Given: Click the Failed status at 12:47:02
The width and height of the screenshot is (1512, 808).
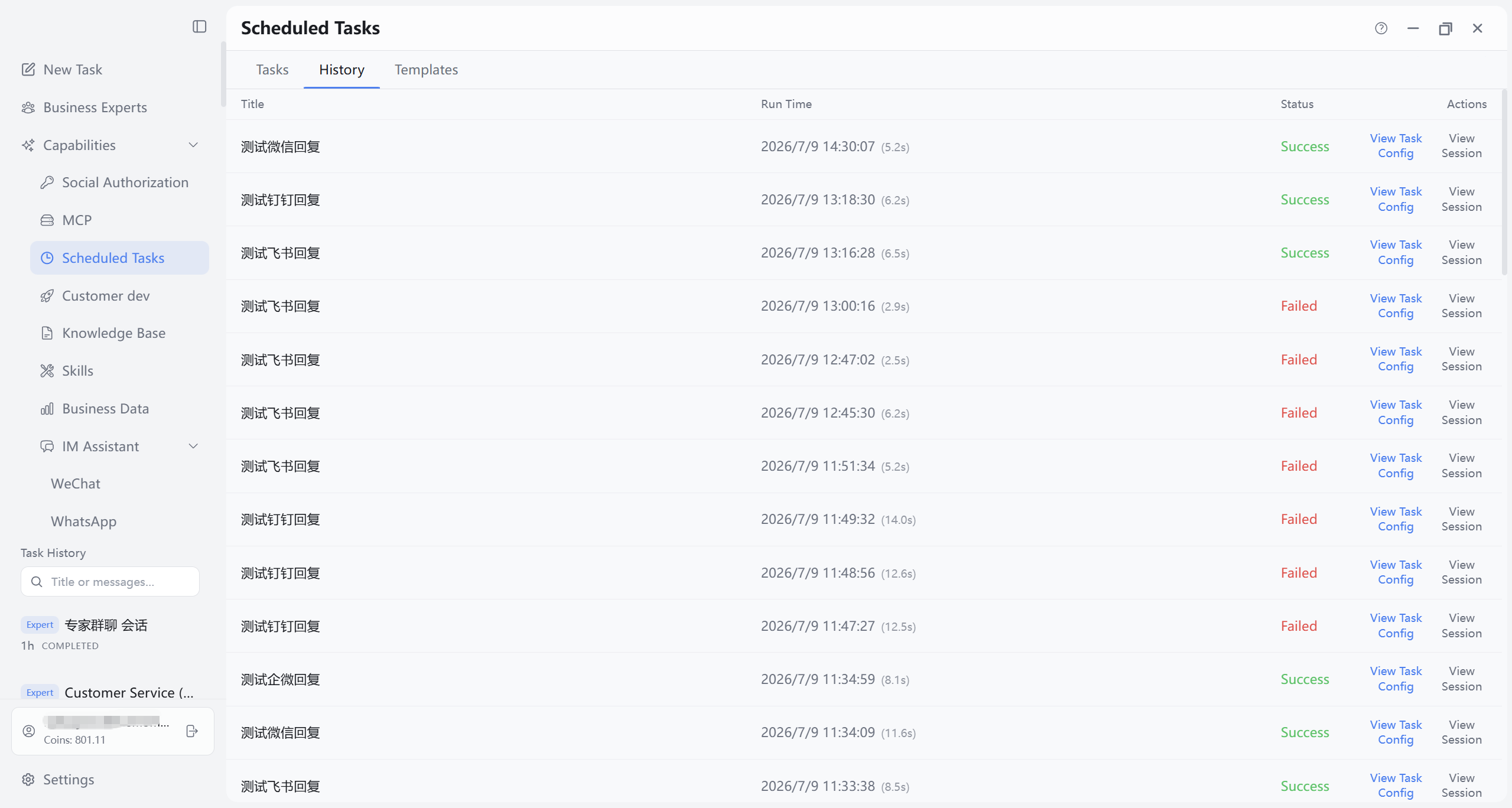Looking at the screenshot, I should [x=1299, y=360].
